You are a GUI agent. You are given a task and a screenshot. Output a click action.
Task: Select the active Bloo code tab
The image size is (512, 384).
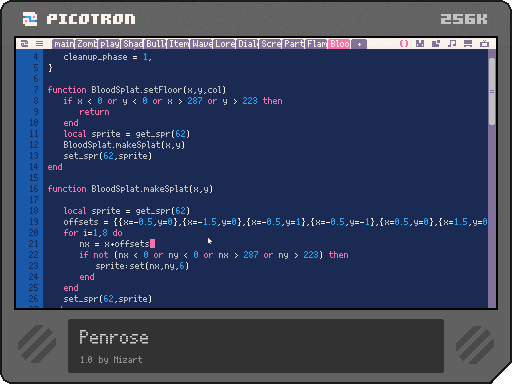[340, 44]
